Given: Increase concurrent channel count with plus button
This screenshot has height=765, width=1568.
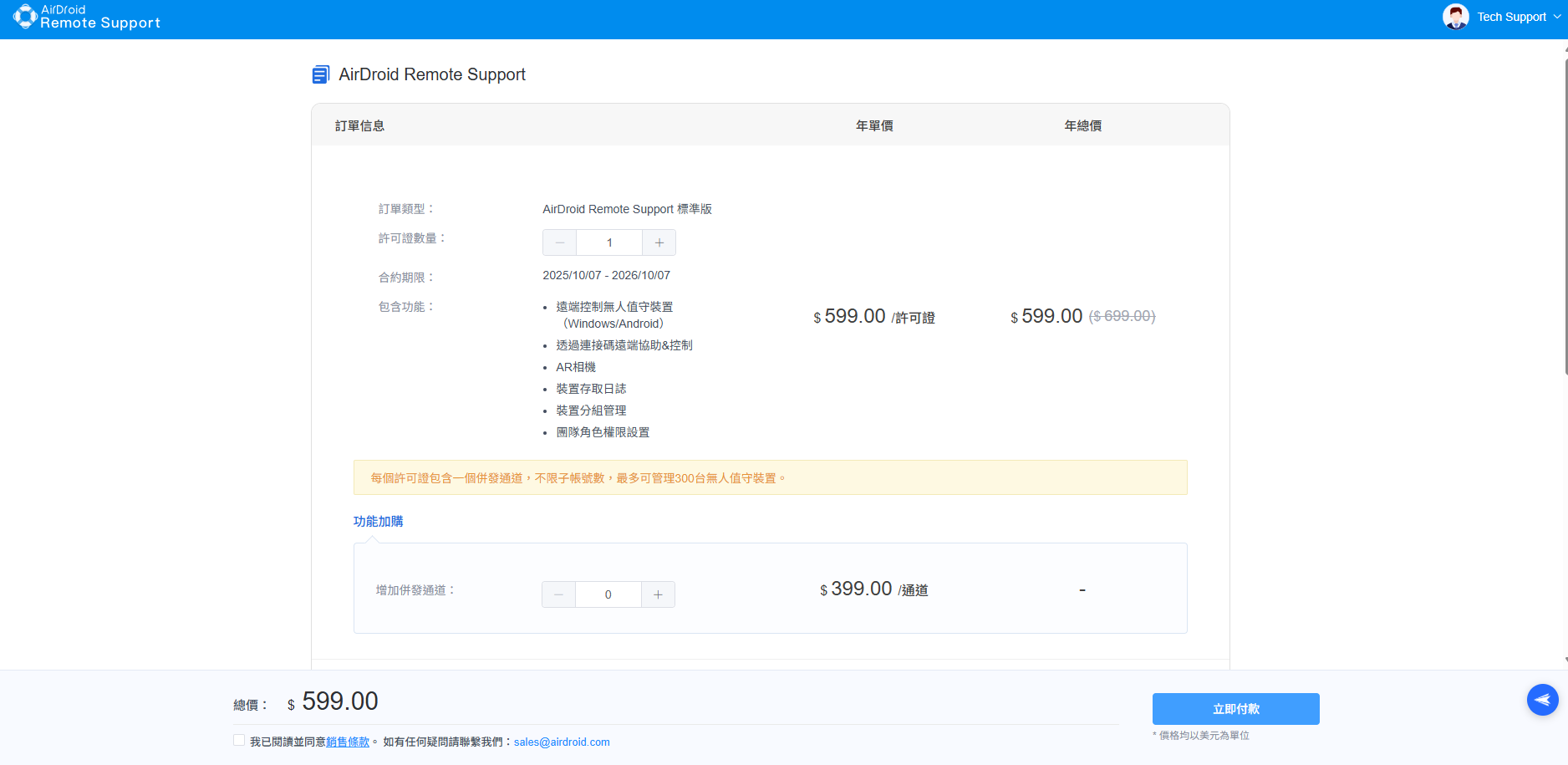Looking at the screenshot, I should 658,594.
